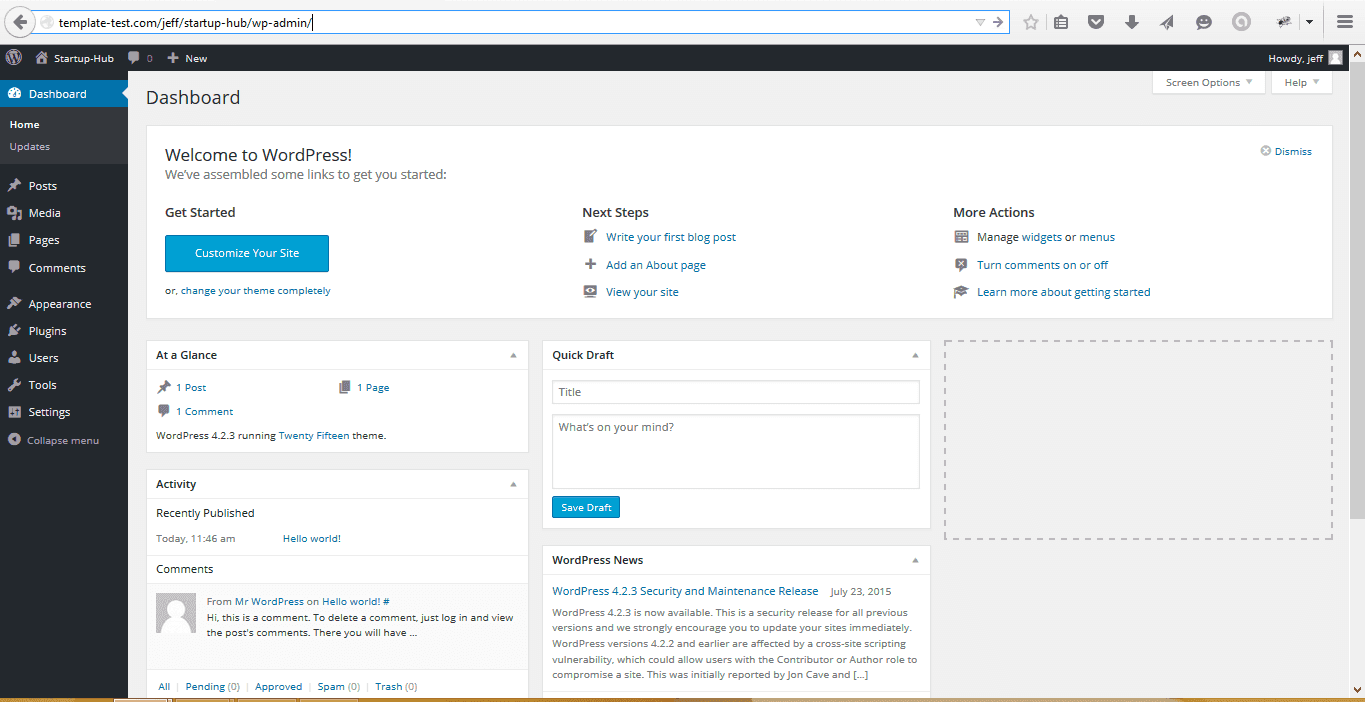
Task: Open the Help dropdown tab
Action: [x=1301, y=83]
